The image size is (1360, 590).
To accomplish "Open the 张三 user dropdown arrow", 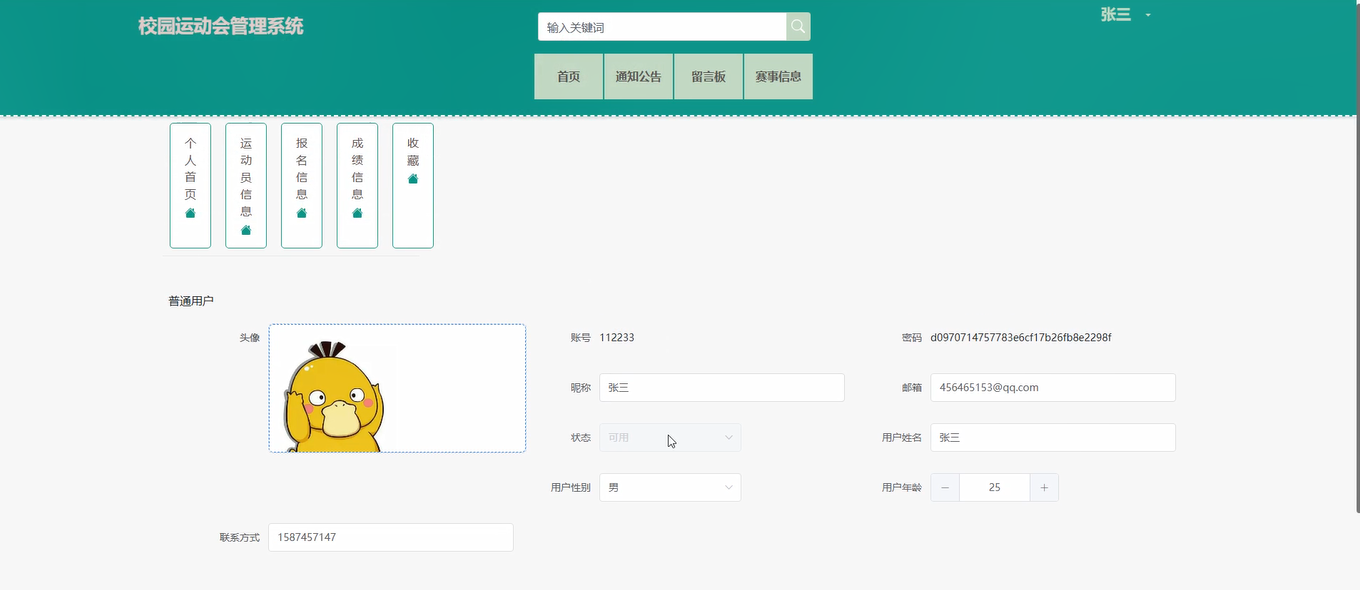I will coord(1148,16).
